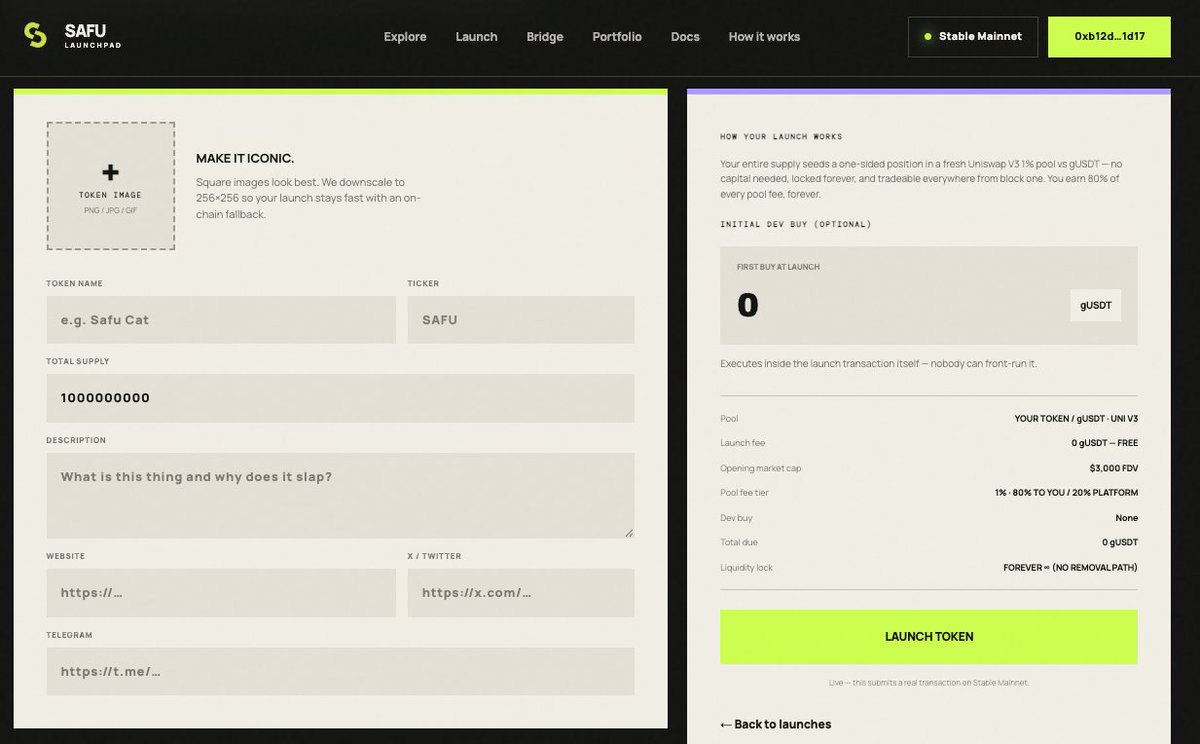Viewport: 1200px width, 744px height.
Task: Click the First buy at launch amount 0
Action: click(x=748, y=305)
